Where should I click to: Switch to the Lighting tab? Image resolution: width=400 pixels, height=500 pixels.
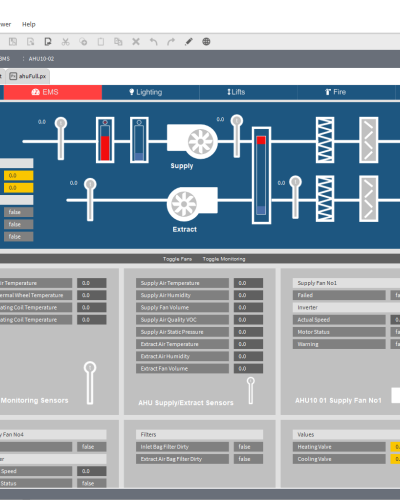click(146, 92)
